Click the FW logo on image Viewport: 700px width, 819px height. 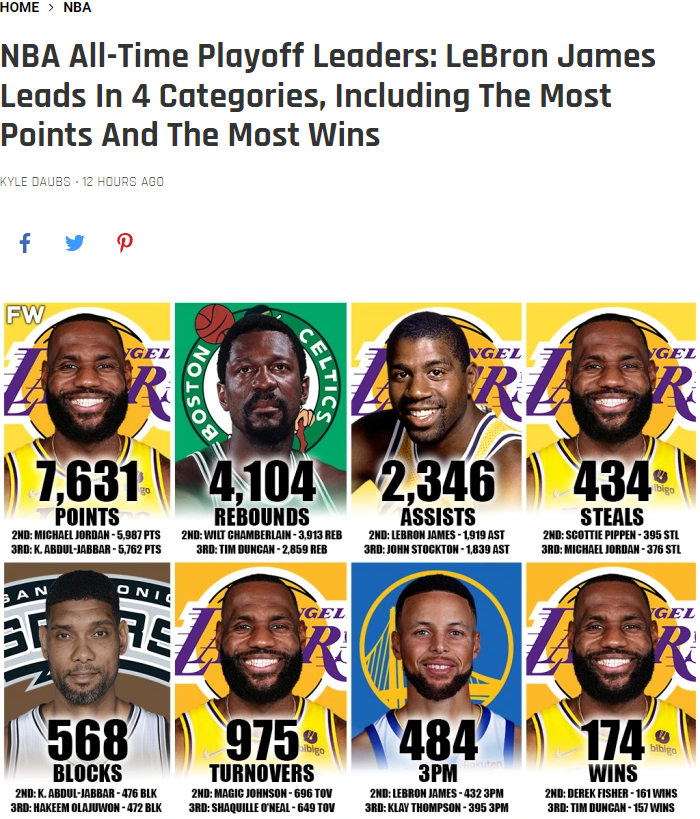click(x=24, y=315)
